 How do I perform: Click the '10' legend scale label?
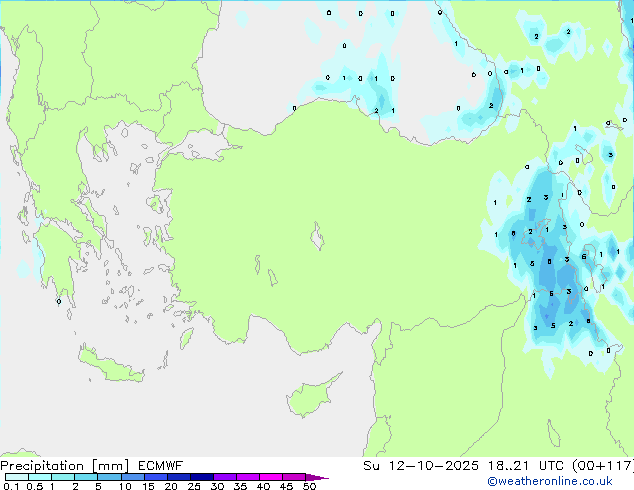coord(125,486)
